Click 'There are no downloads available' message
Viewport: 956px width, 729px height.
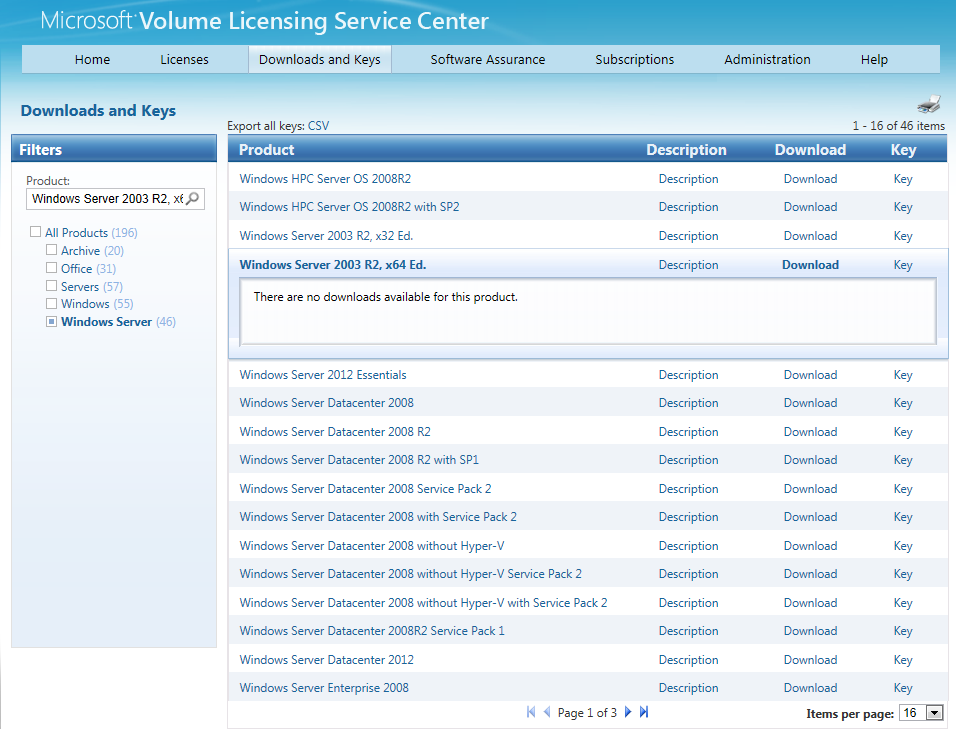click(x=385, y=297)
